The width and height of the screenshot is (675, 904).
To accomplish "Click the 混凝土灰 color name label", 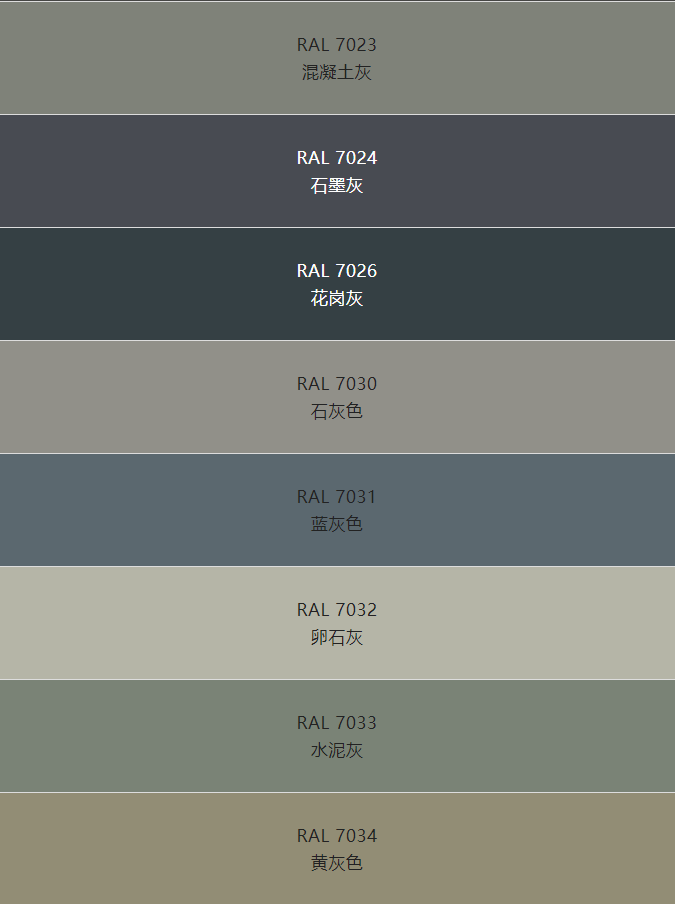I will pyautogui.click(x=337, y=72).
